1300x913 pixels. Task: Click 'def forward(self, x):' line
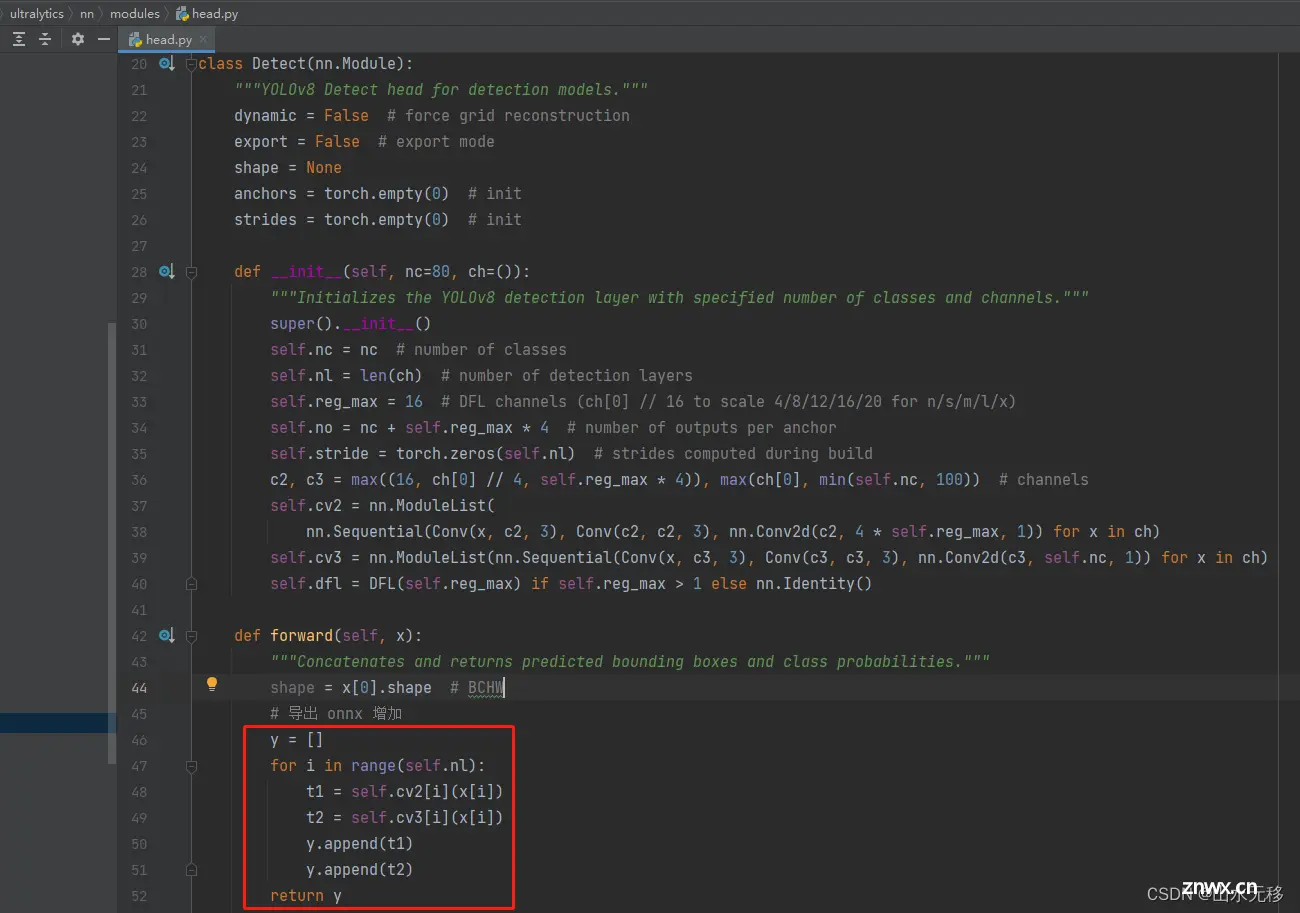pos(328,636)
